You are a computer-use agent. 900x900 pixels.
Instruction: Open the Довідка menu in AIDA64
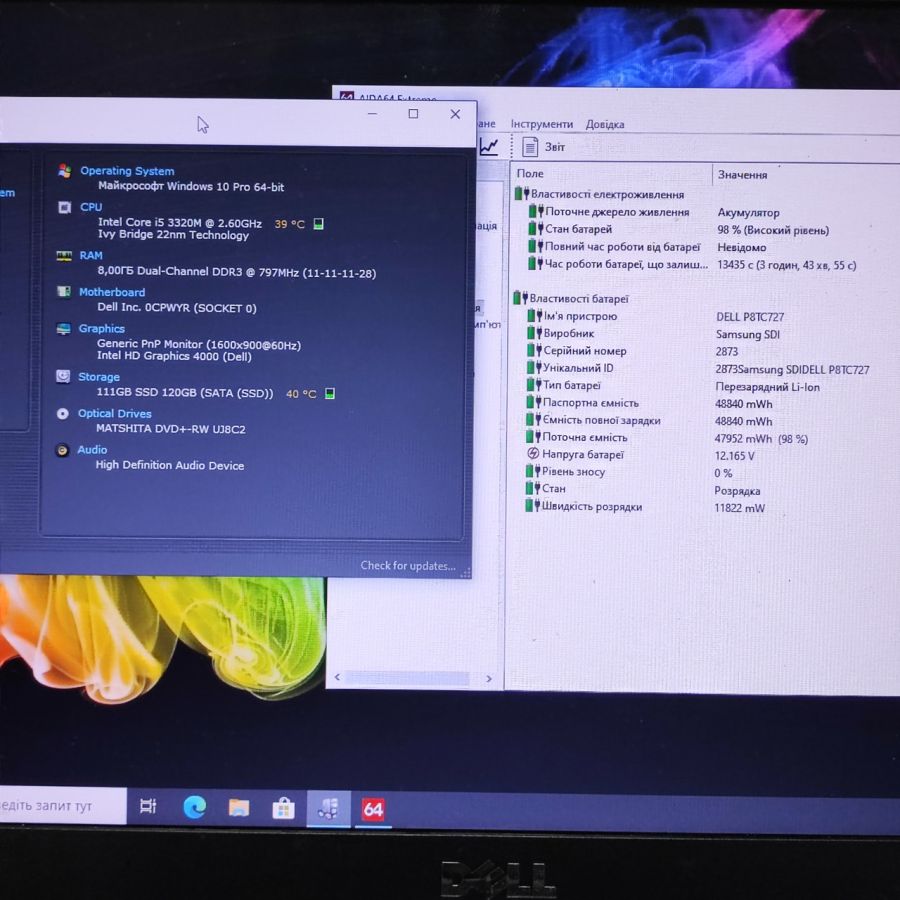(604, 124)
